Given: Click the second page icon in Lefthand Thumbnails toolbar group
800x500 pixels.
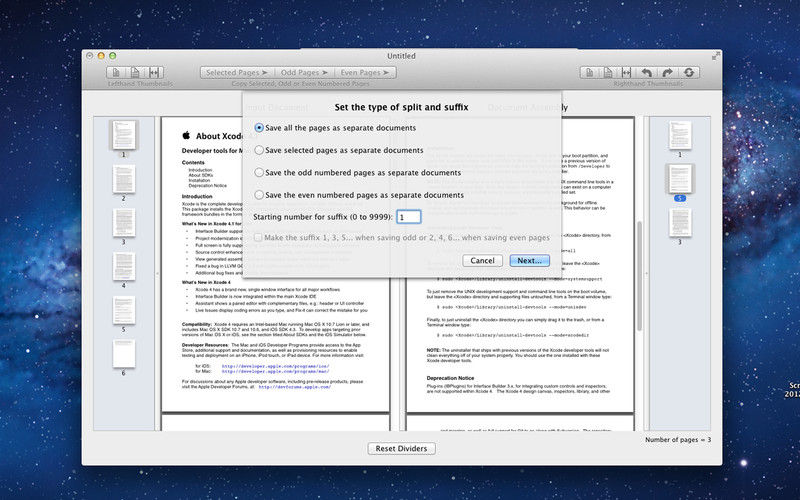Looking at the screenshot, I should click(135, 72).
